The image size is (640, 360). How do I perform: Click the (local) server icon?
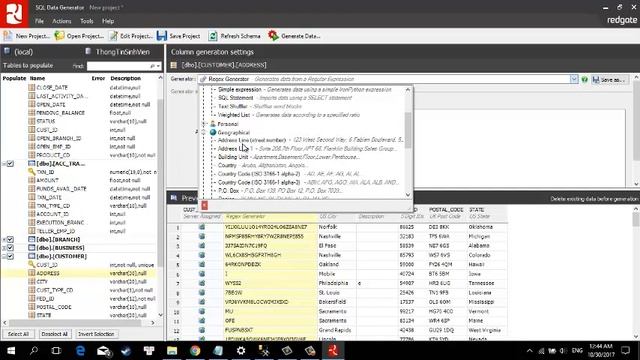[7, 51]
